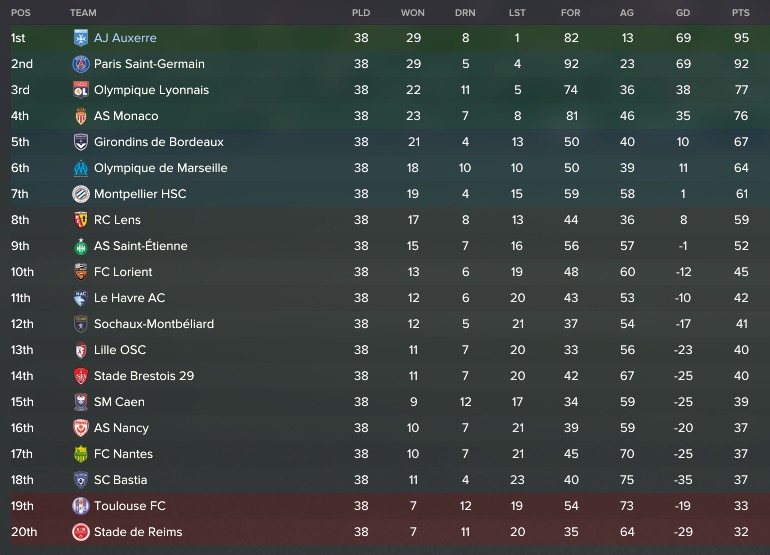Click the AS Saint-Étienne green crest
Screen dimensions: 770x555
point(81,246)
